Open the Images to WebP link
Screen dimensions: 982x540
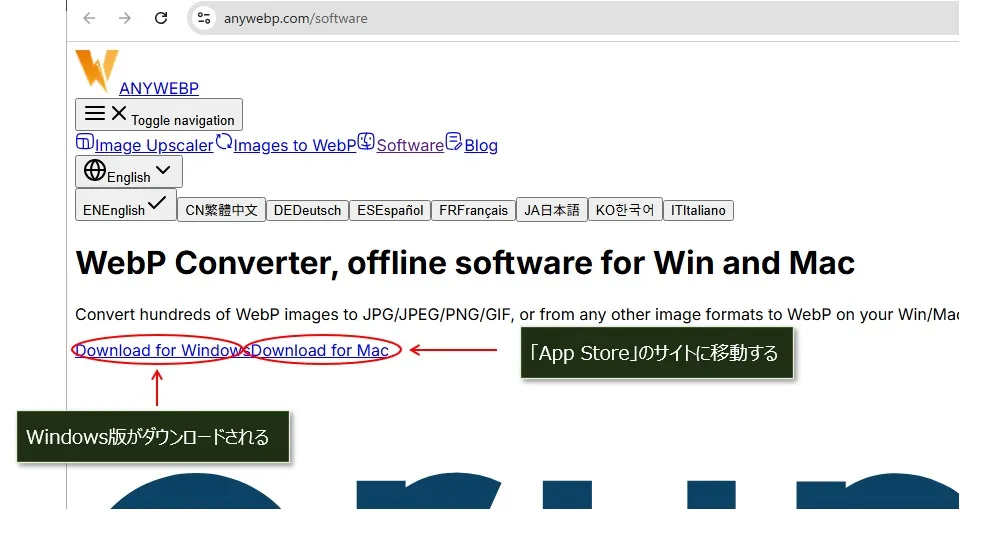(295, 145)
